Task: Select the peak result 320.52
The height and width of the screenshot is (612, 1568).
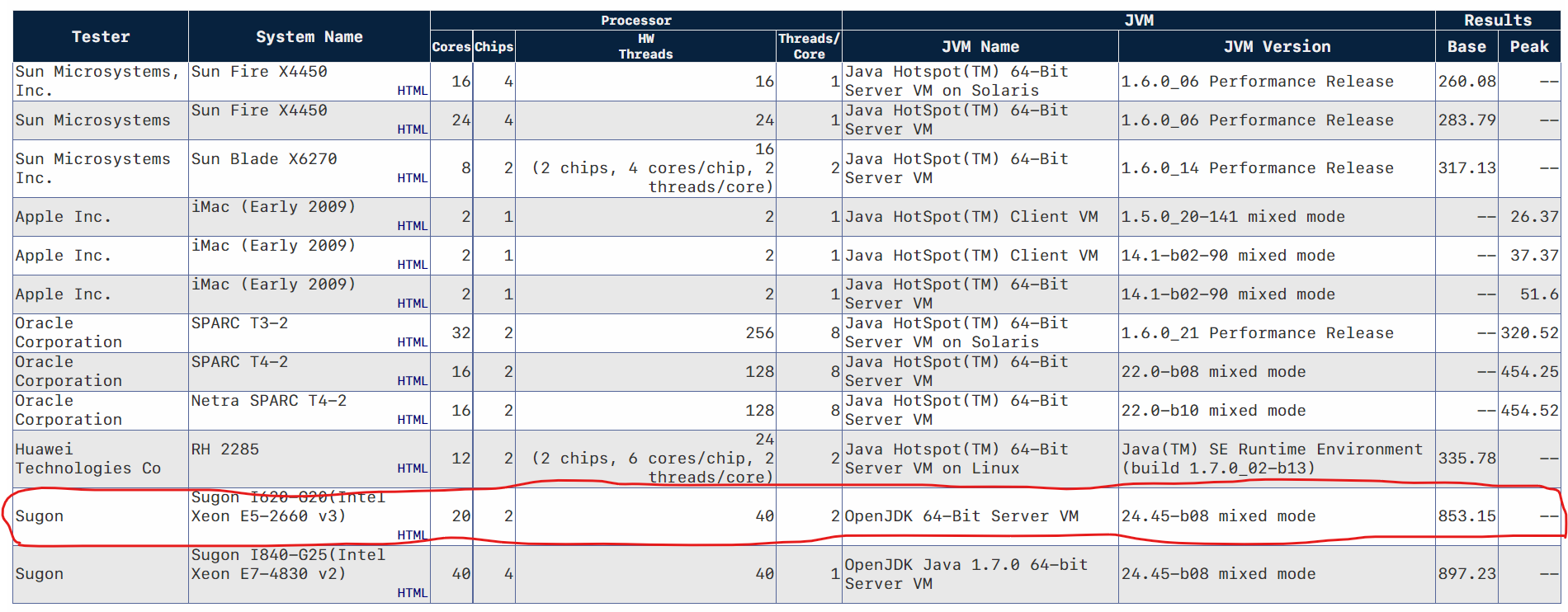Action: [x=1529, y=333]
